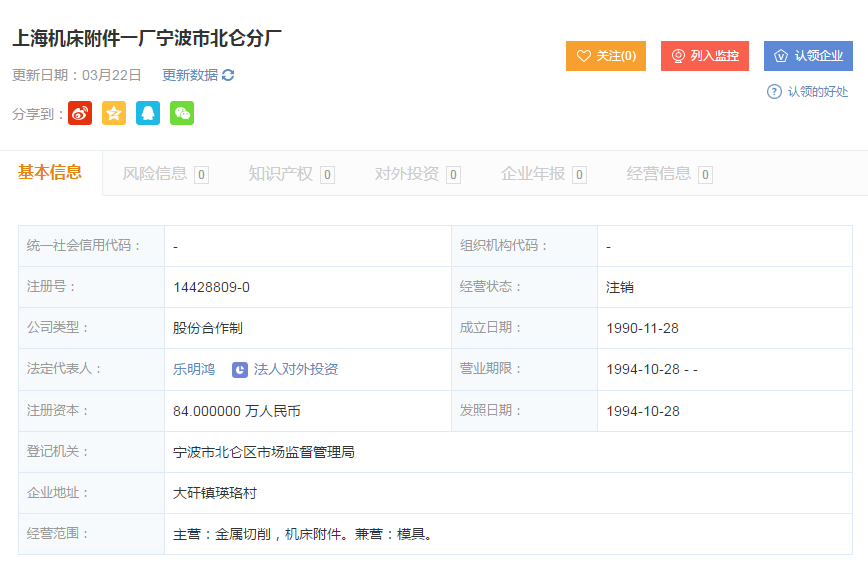This screenshot has height=565, width=868.
Task: Share to Weibo via red icon
Action: click(x=80, y=113)
